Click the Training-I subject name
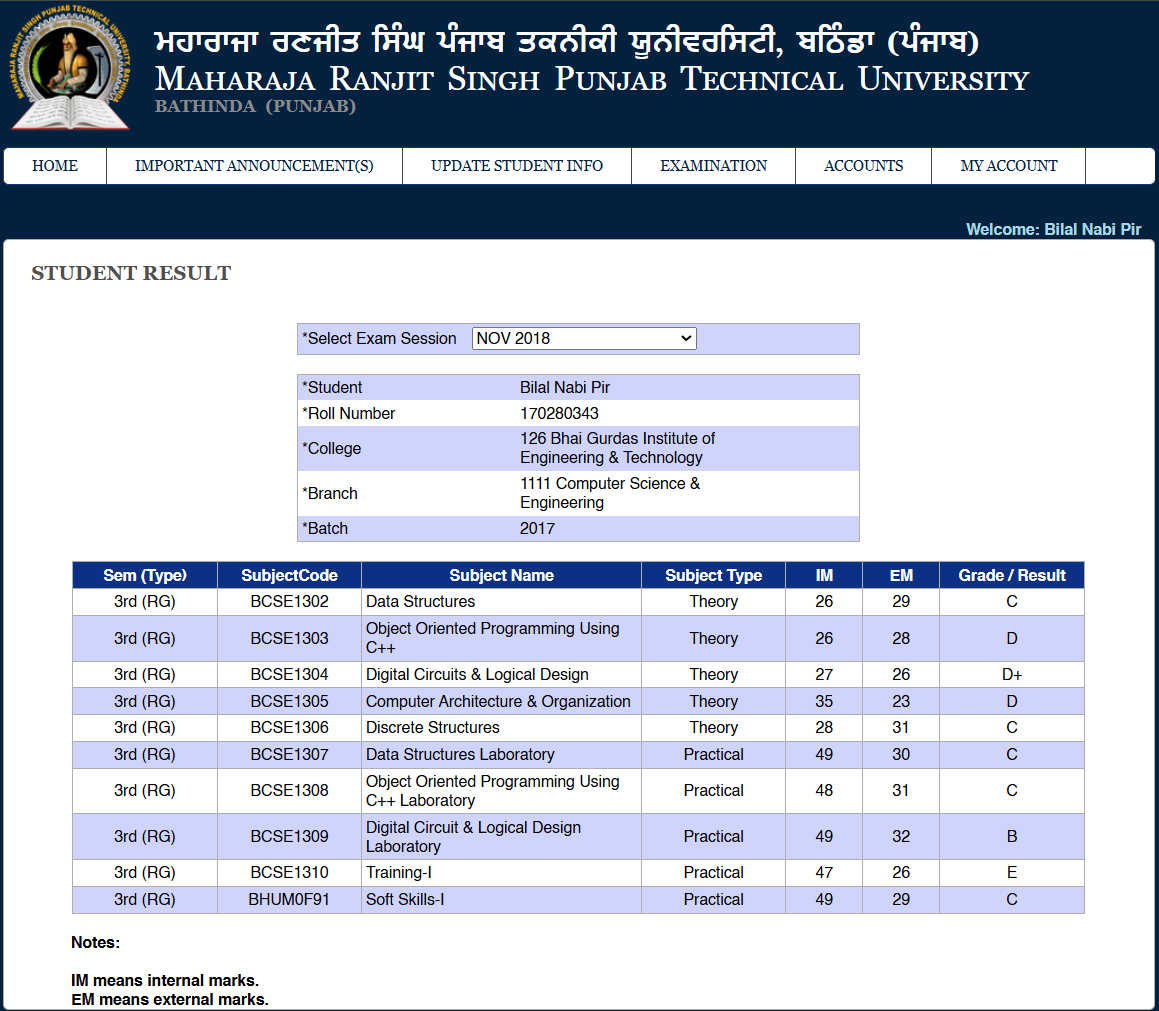The height and width of the screenshot is (1011, 1159). click(399, 873)
